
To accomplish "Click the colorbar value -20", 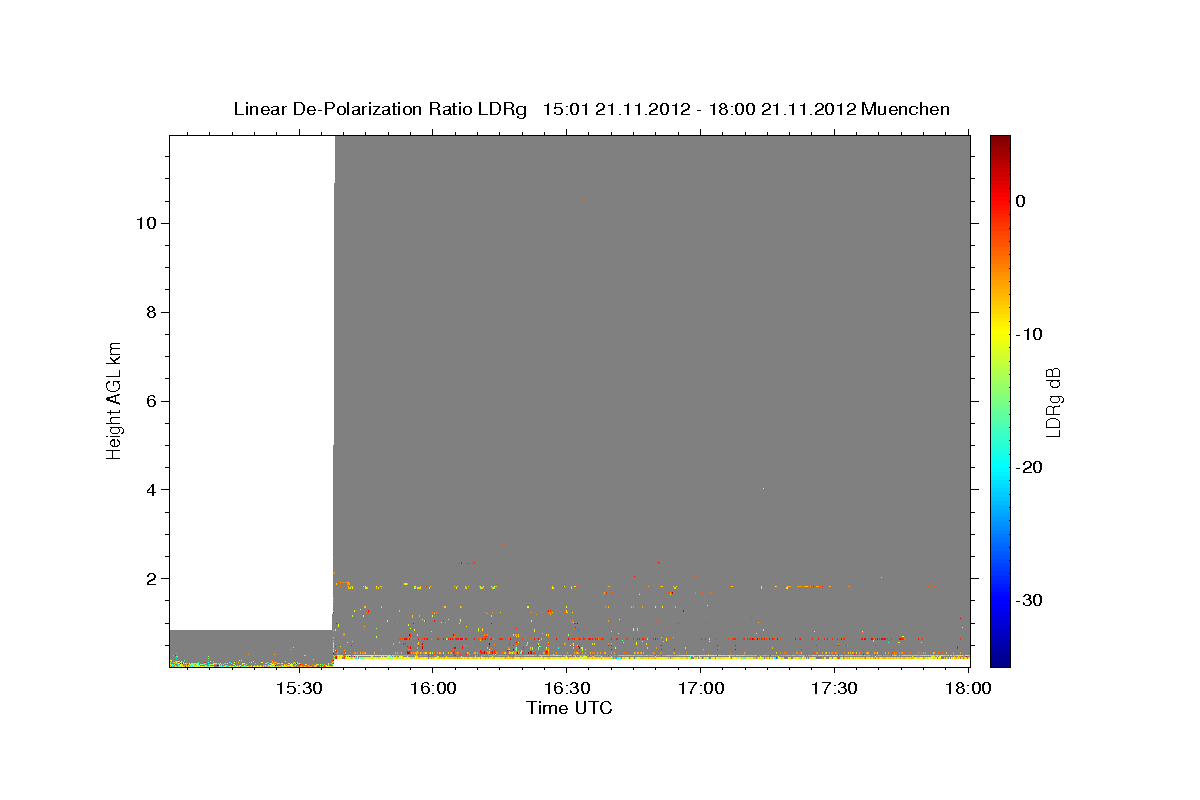I will click(1029, 467).
